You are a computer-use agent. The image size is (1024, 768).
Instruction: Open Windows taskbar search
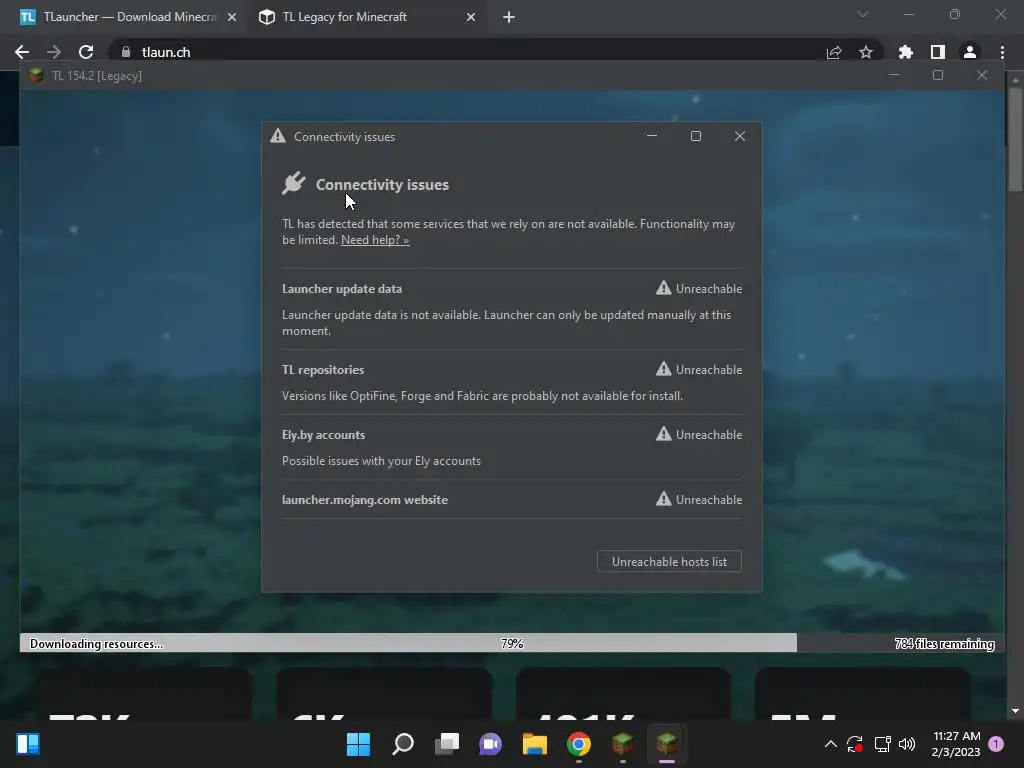[x=402, y=744]
